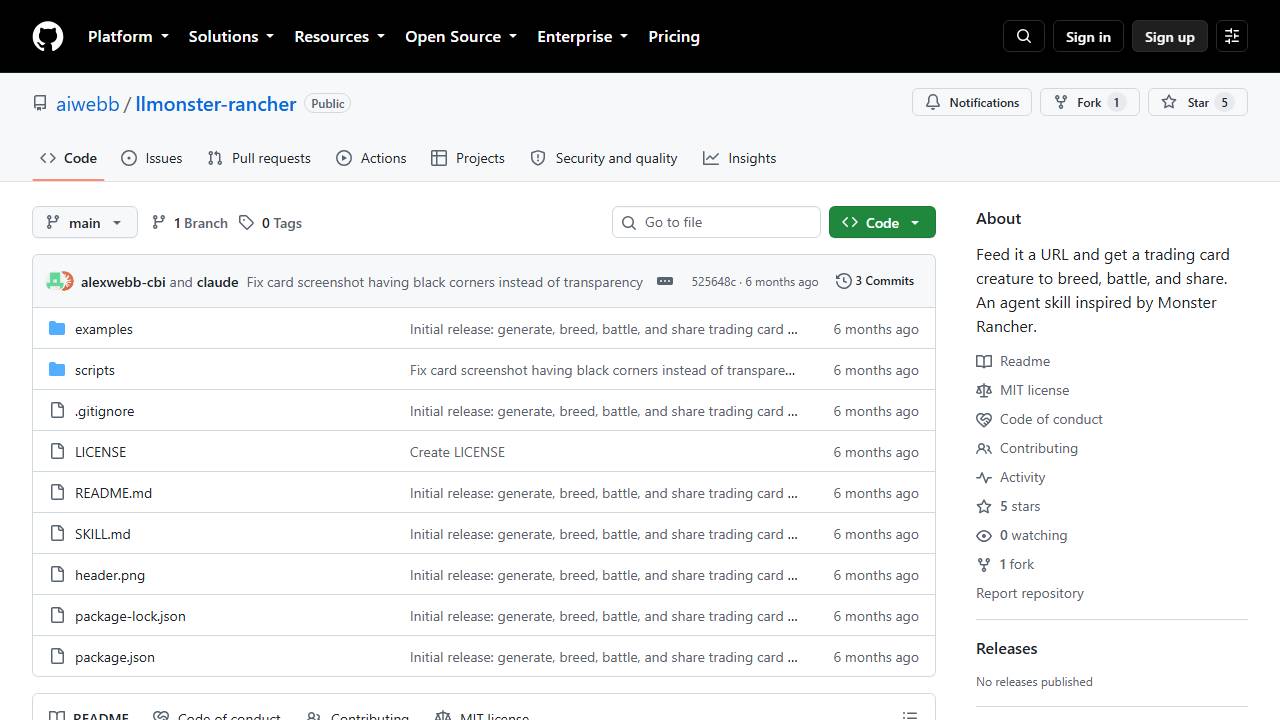Click the scale icon beside MIT license
Screen dimensions: 1280x720
pyautogui.click(x=984, y=390)
